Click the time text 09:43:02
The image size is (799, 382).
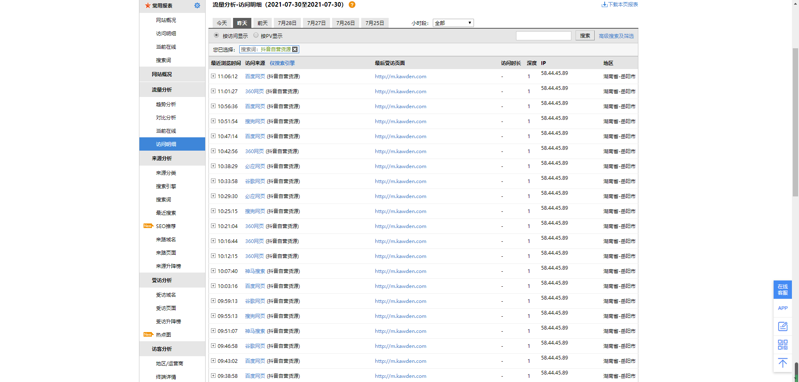coord(227,361)
